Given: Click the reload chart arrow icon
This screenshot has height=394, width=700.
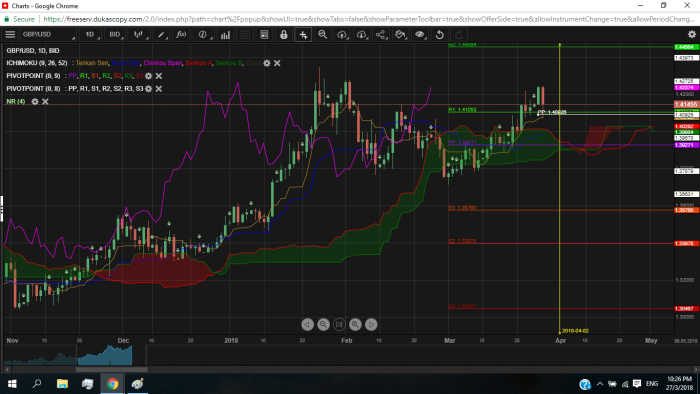Looking at the screenshot, I should click(439, 34).
